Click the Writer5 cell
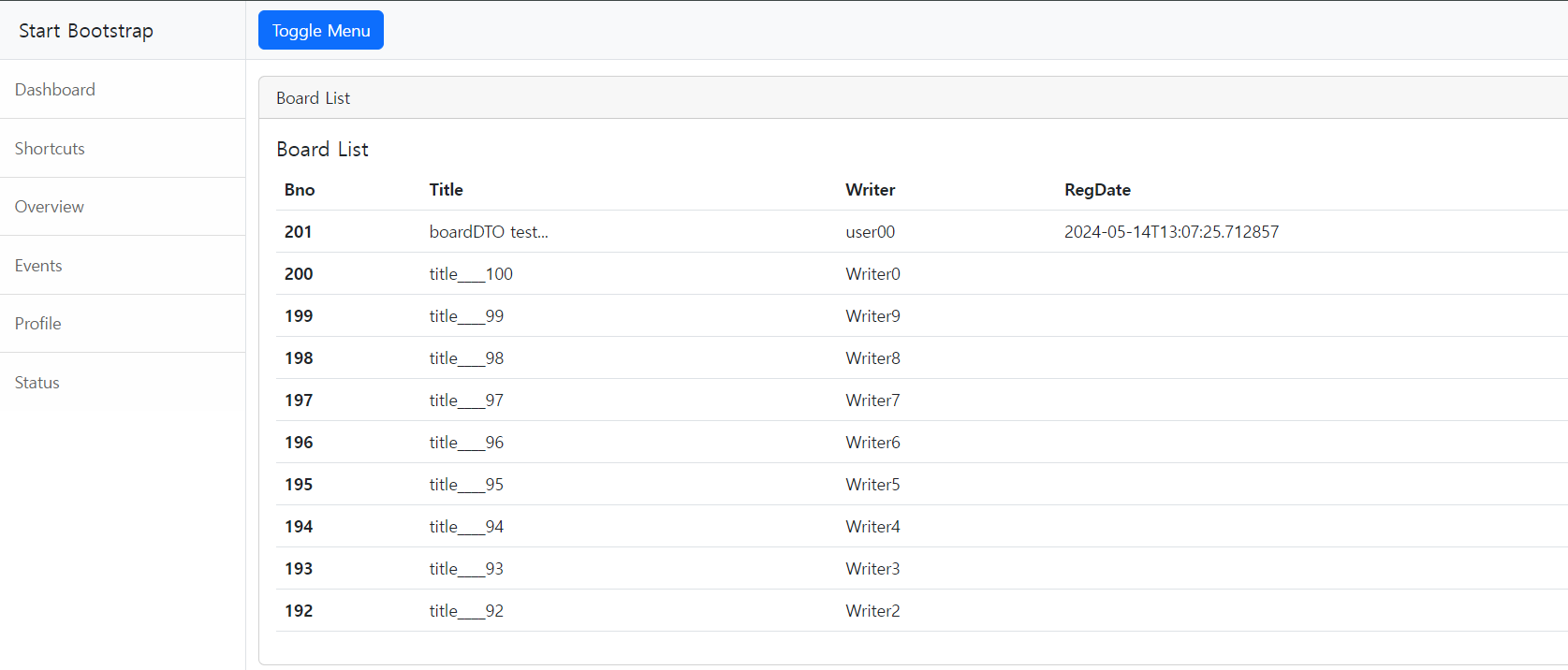 point(873,485)
